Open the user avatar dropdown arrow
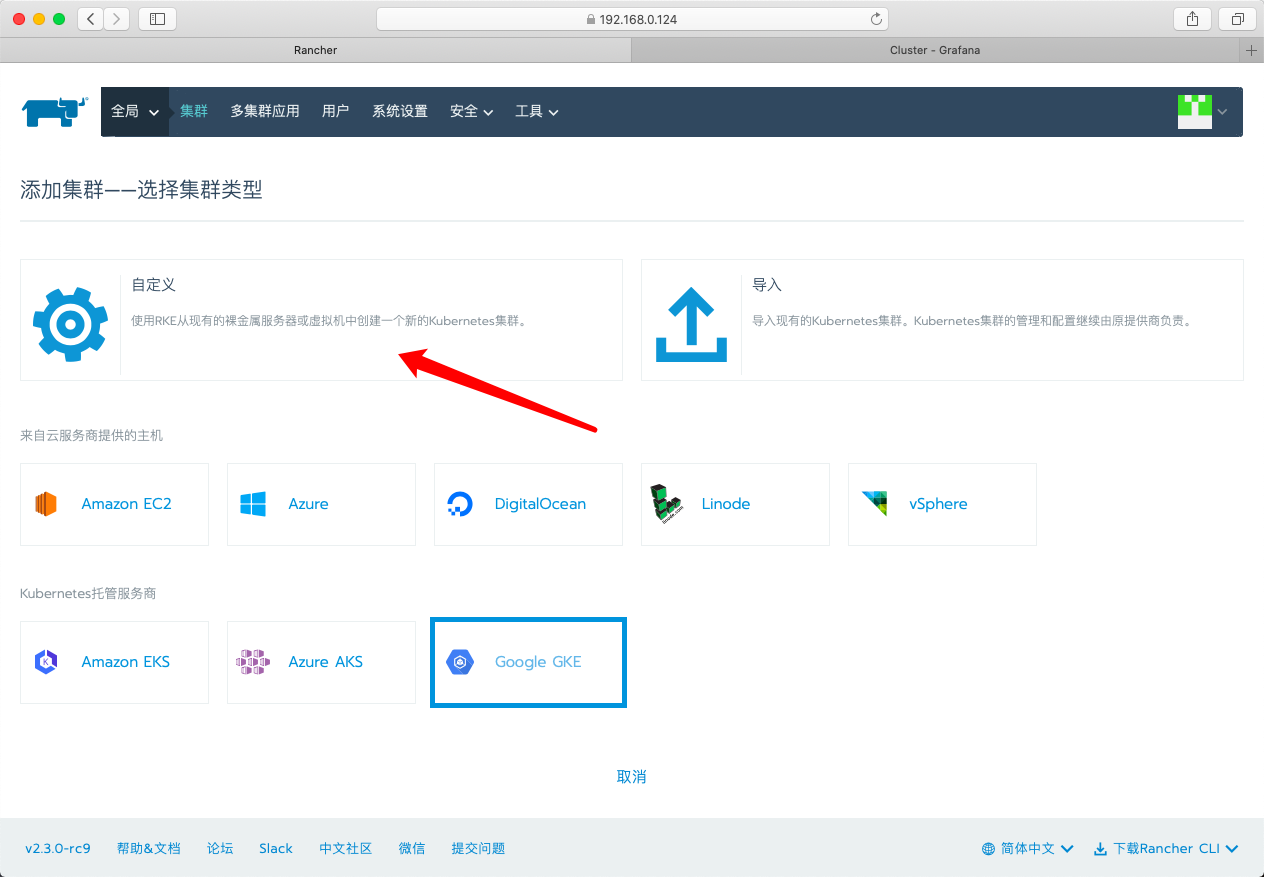Viewport: 1264px width, 877px height. coord(1222,112)
